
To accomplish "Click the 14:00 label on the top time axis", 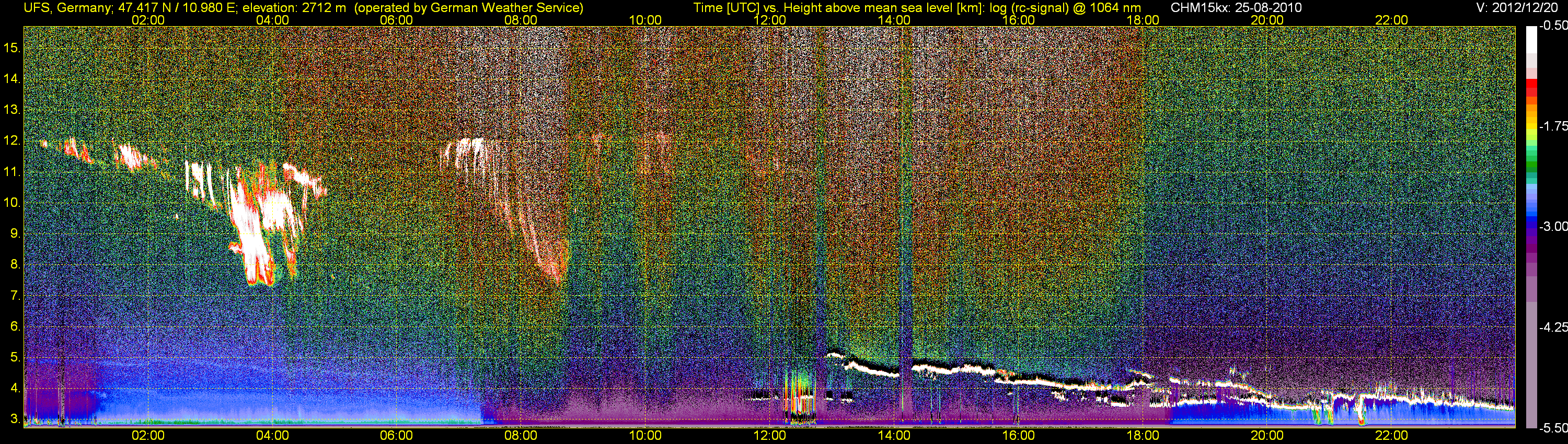I will 894,20.
